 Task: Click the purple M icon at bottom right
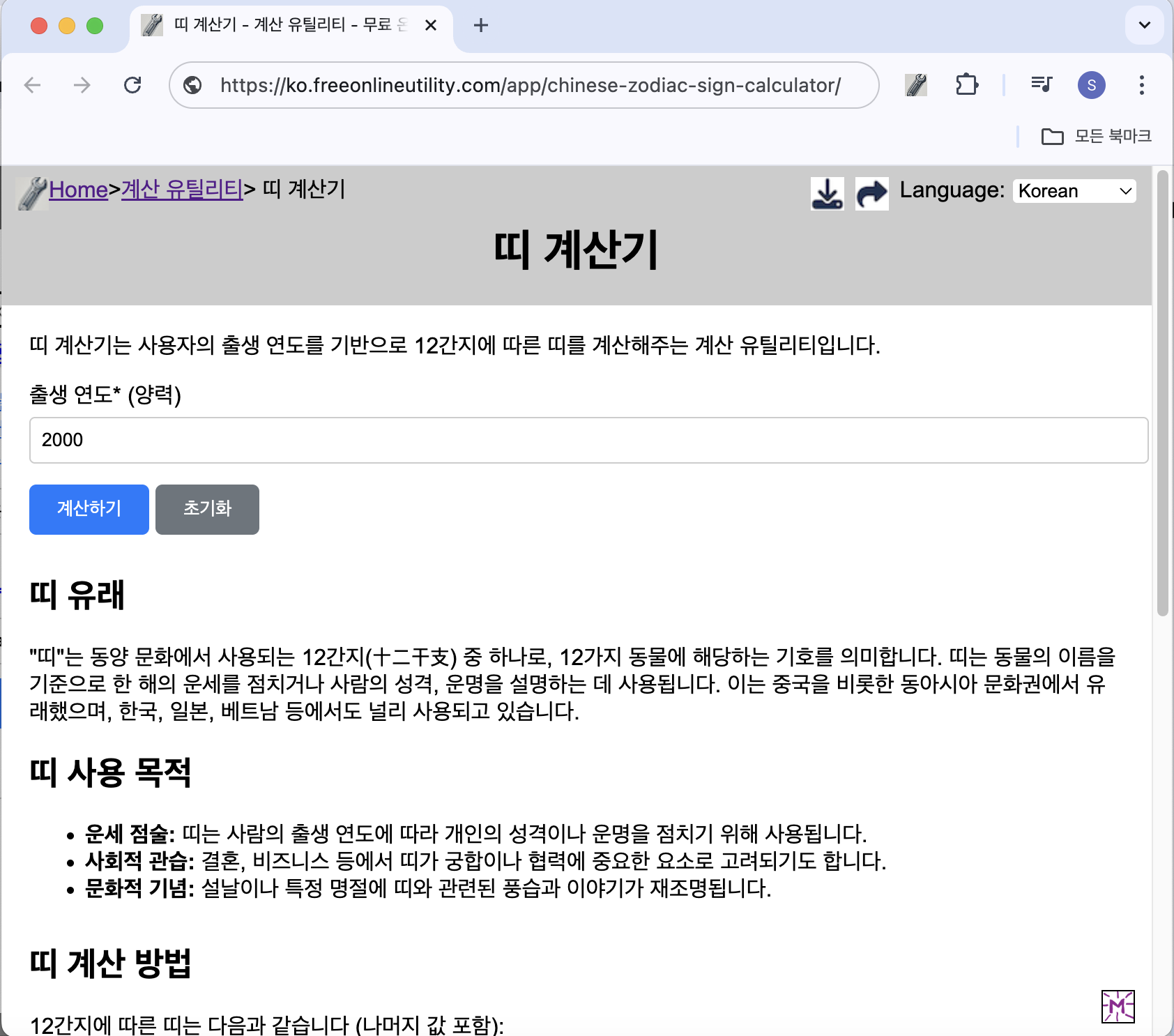pos(1118,1007)
